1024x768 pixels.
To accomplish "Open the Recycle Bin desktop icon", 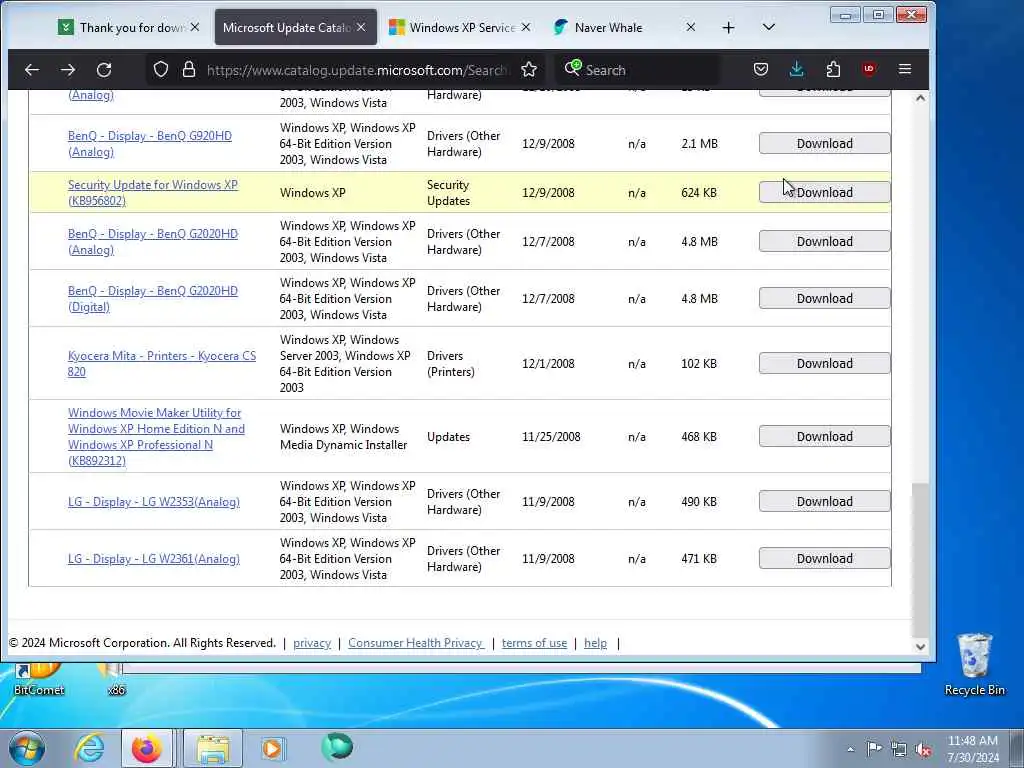I will (974, 665).
